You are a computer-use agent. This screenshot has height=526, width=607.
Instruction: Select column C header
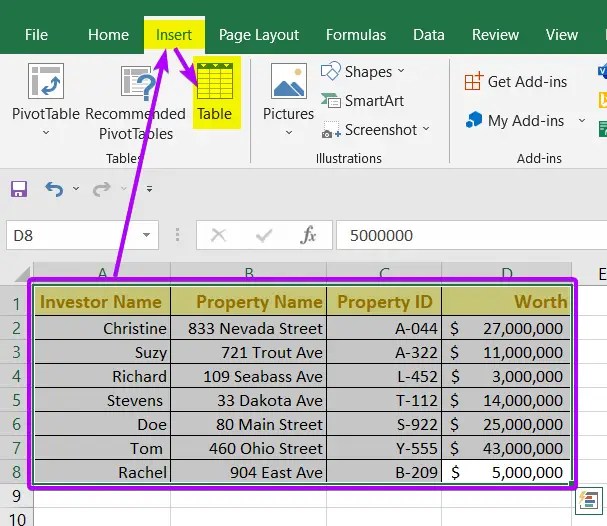tap(384, 272)
